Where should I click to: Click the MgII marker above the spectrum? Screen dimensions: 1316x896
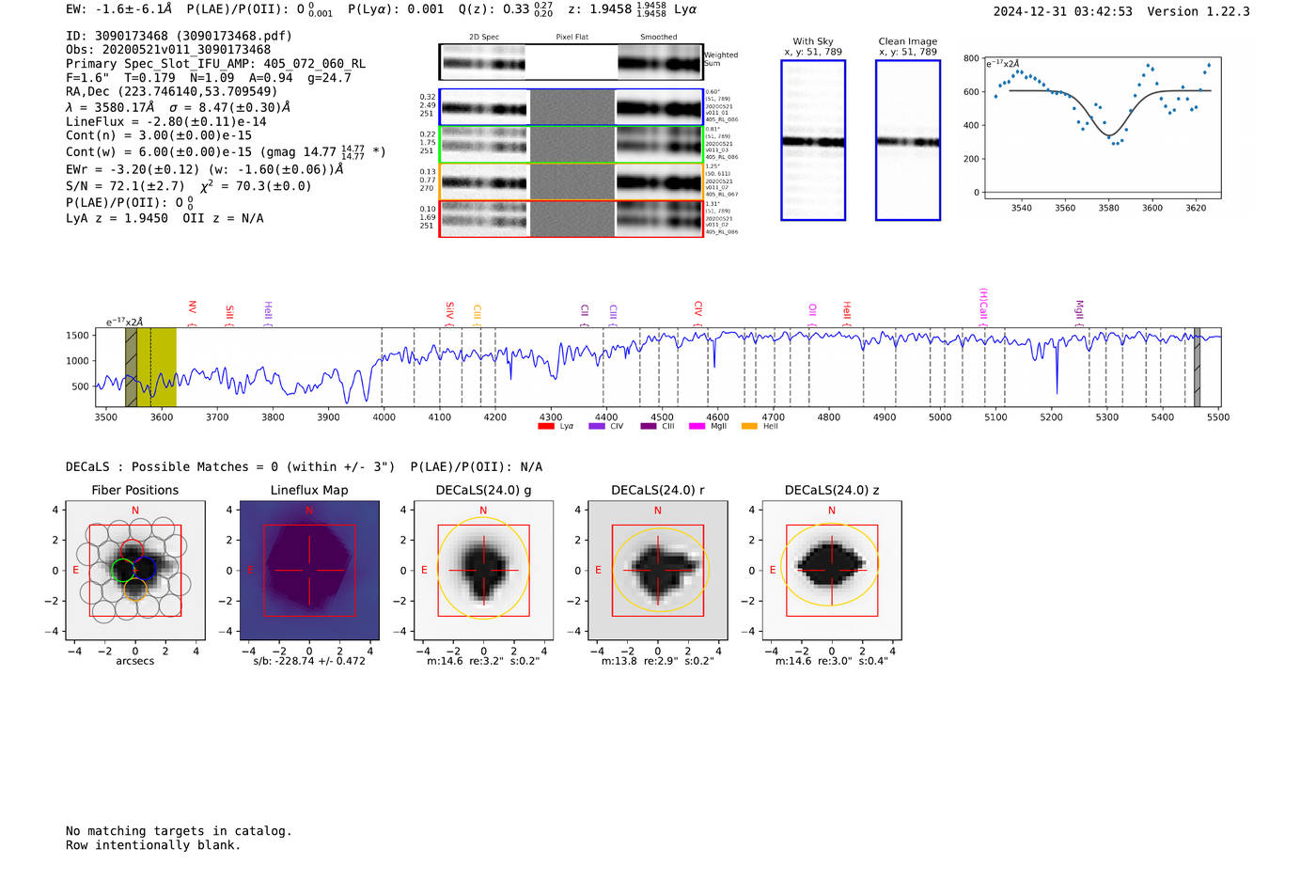pyautogui.click(x=1079, y=309)
